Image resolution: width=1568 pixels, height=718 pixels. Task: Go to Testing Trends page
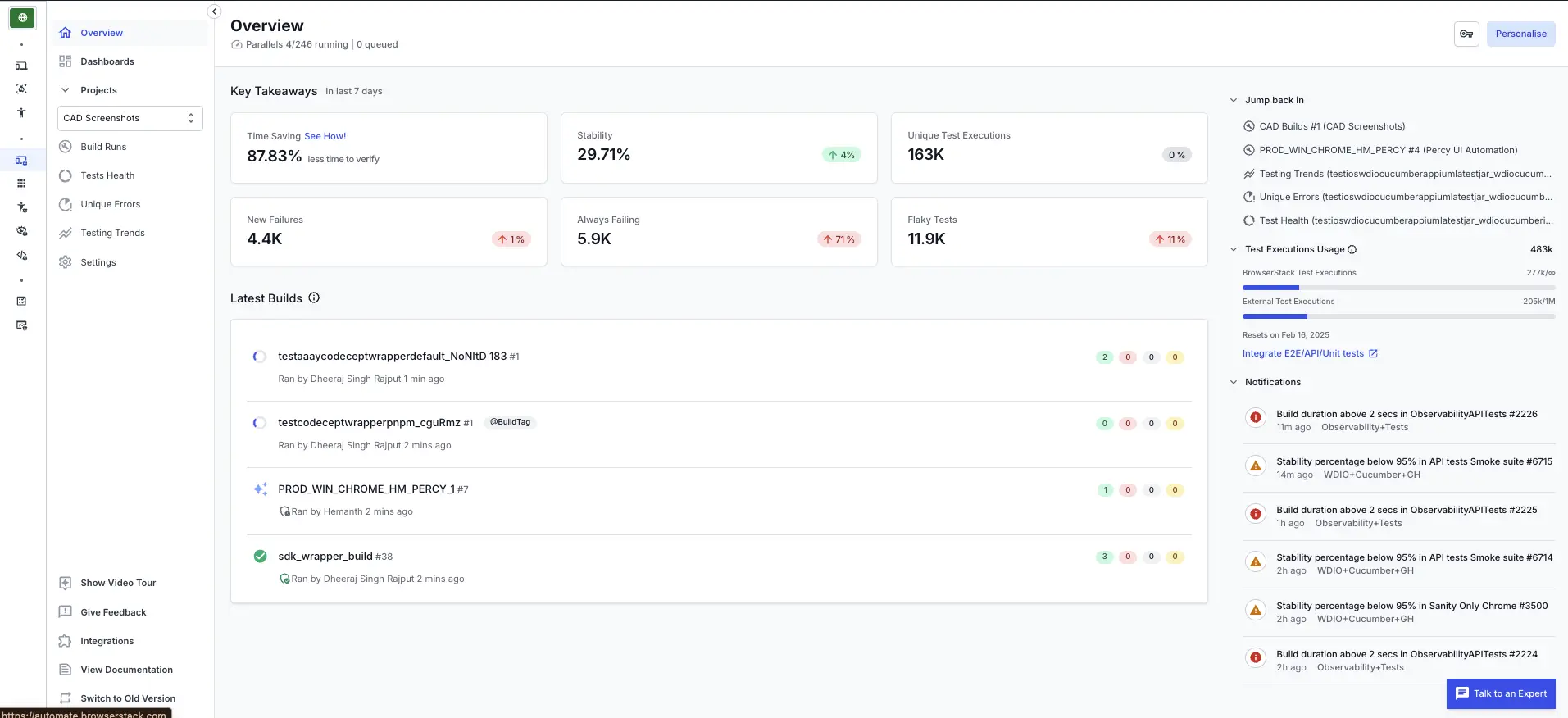click(x=112, y=233)
